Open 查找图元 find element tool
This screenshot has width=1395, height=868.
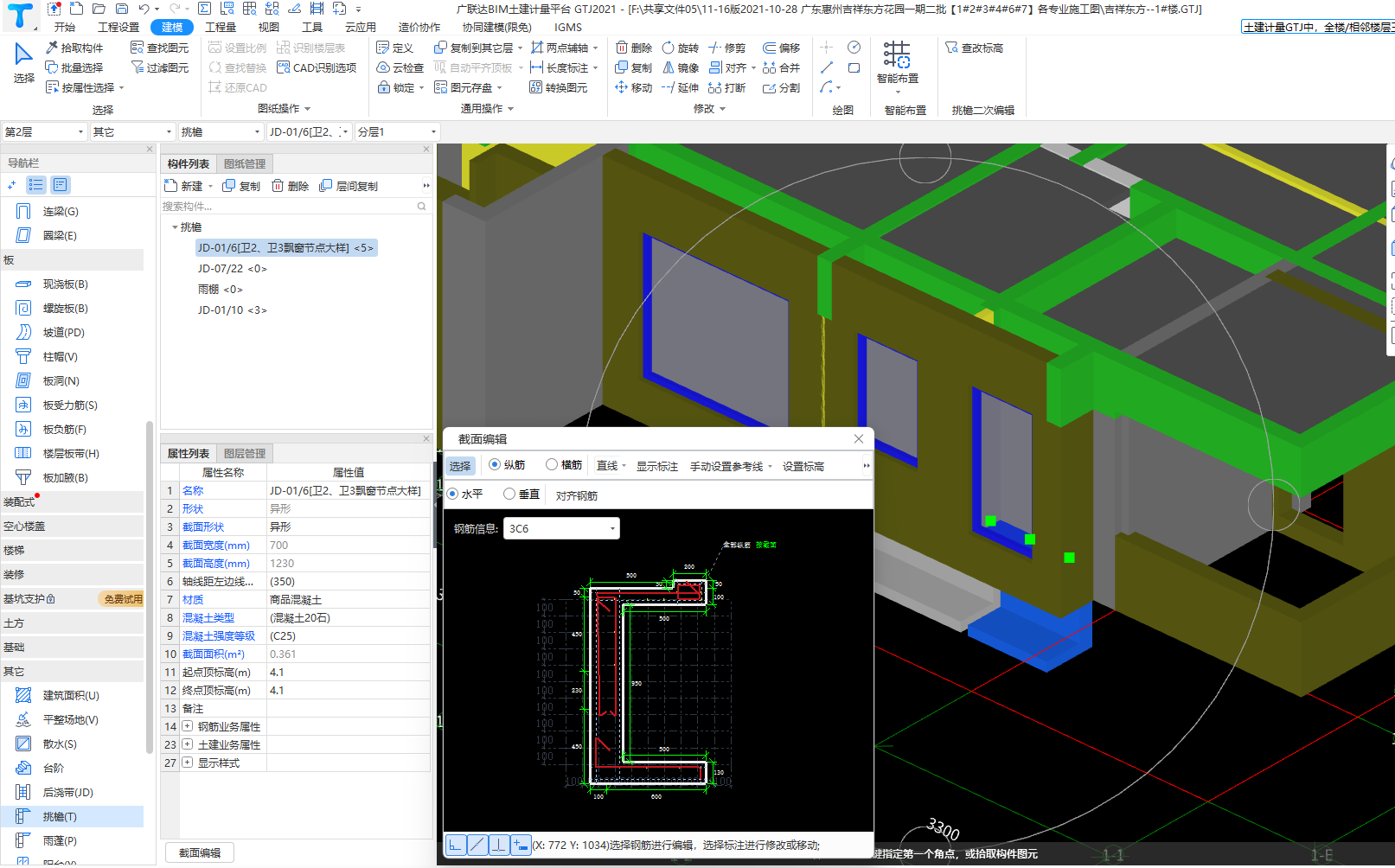pyautogui.click(x=160, y=48)
